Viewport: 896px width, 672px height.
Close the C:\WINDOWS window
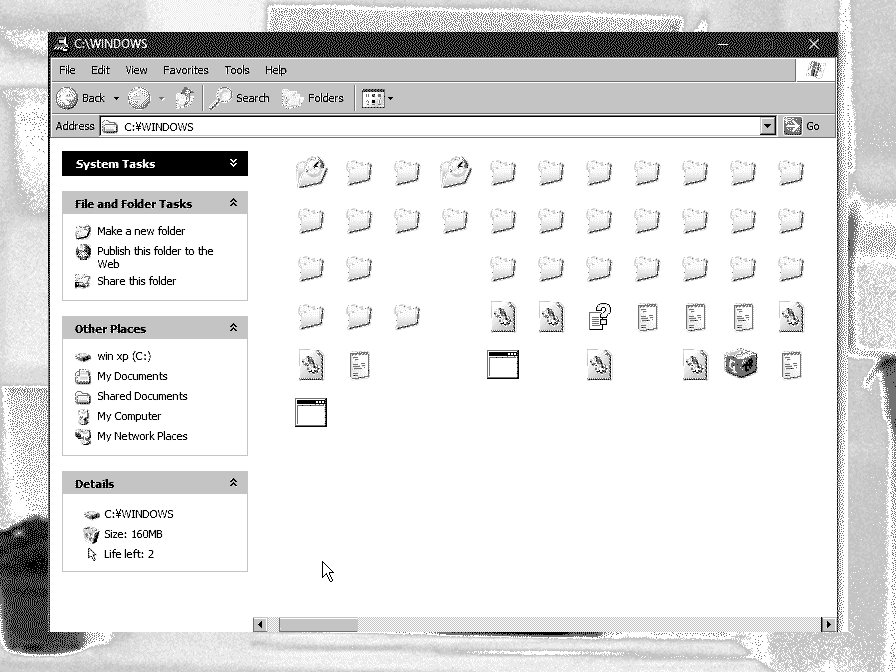814,44
